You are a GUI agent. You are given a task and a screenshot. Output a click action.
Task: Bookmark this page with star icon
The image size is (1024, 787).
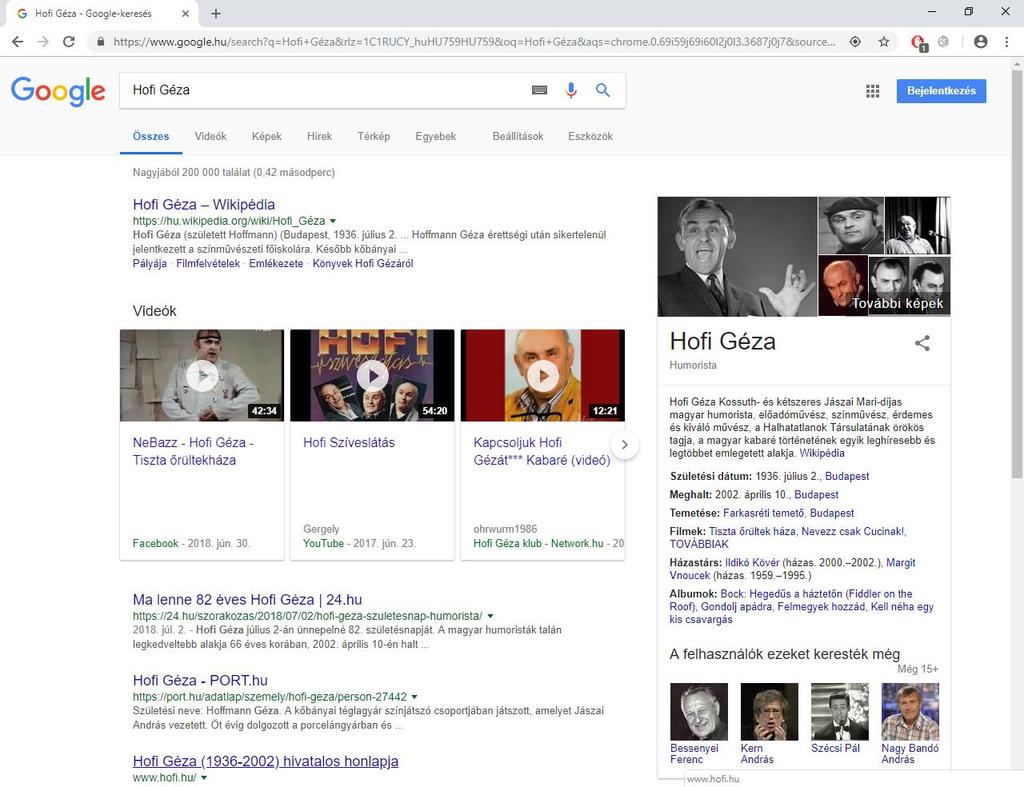tap(884, 42)
